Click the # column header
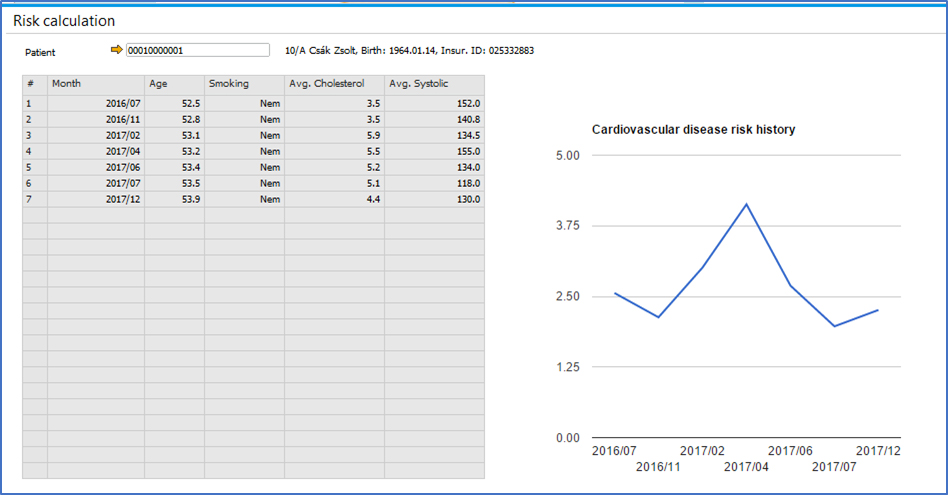 35,83
